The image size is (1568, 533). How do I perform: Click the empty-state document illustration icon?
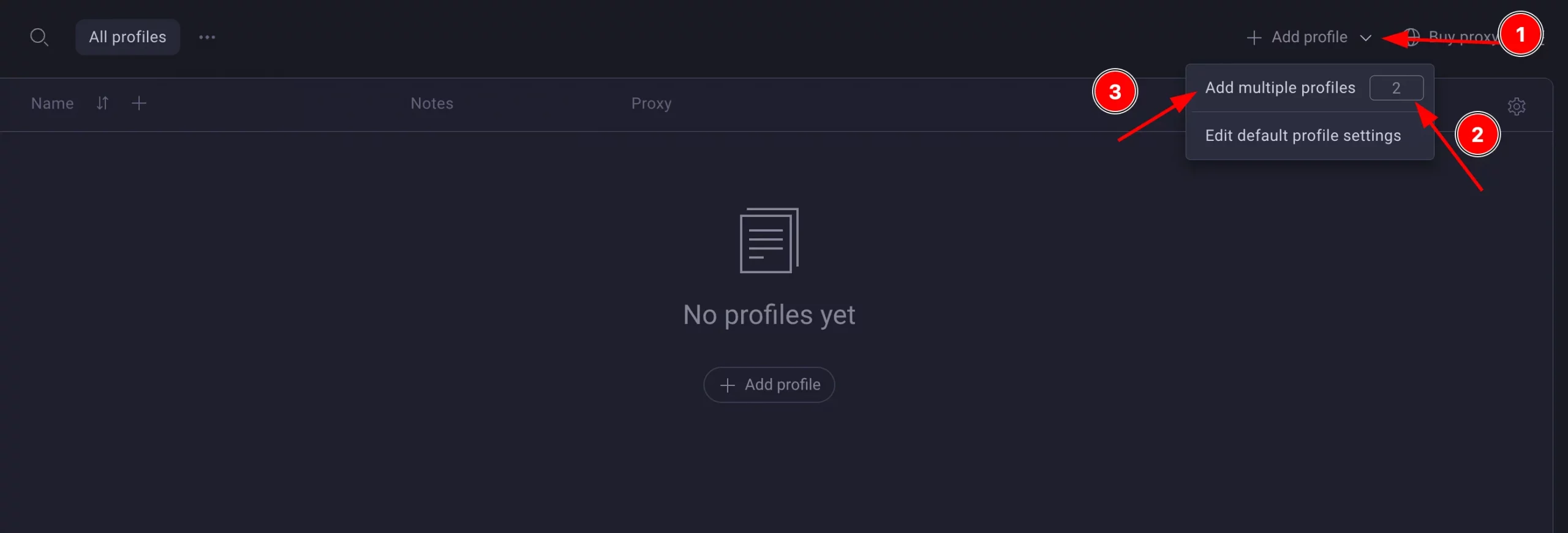[x=769, y=240]
